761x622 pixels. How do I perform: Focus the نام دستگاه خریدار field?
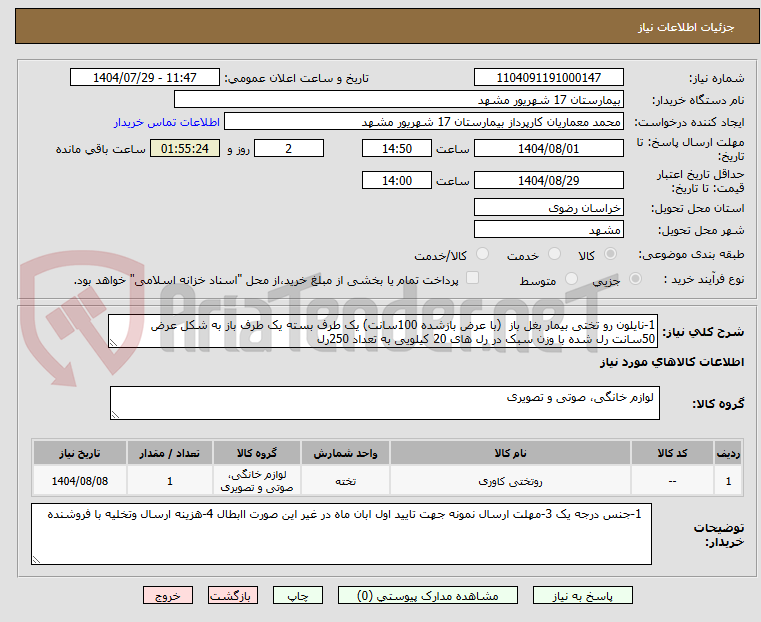pyautogui.click(x=399, y=100)
